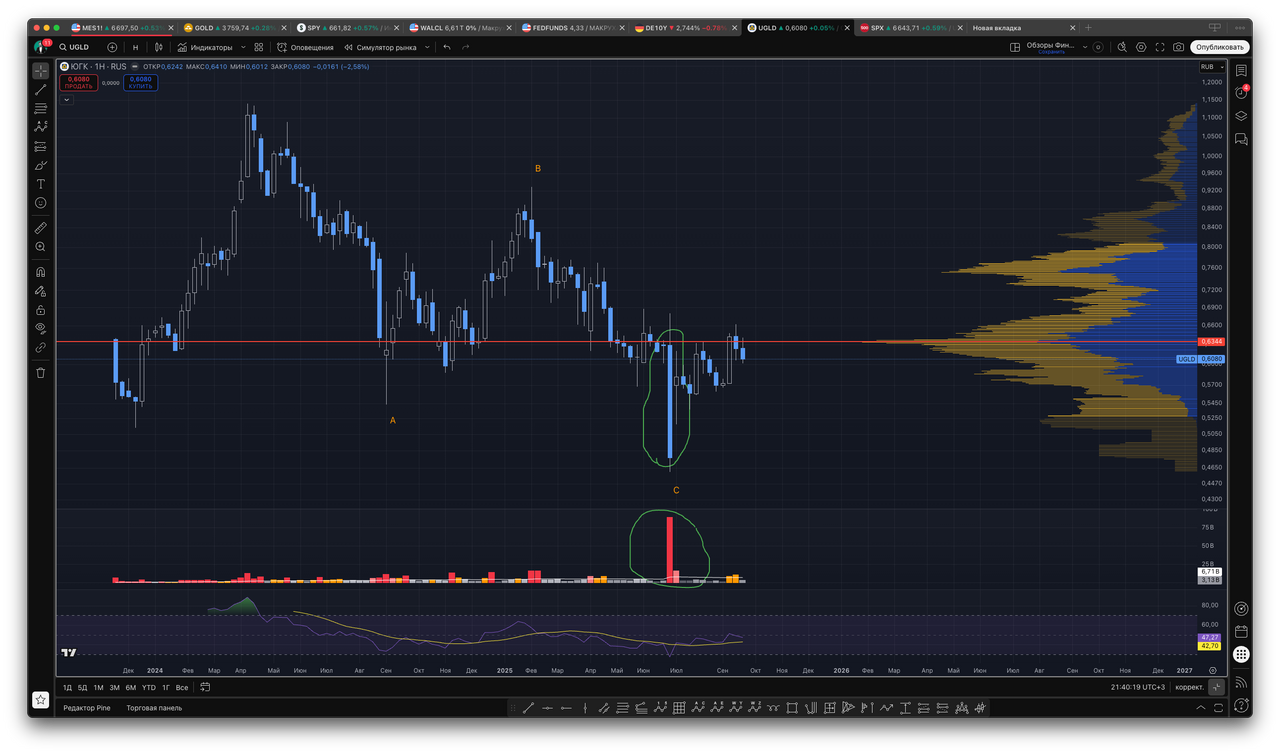This screenshot has height=754, width=1280.
Task: Select the crosshair cursor tool
Action: coord(40,71)
